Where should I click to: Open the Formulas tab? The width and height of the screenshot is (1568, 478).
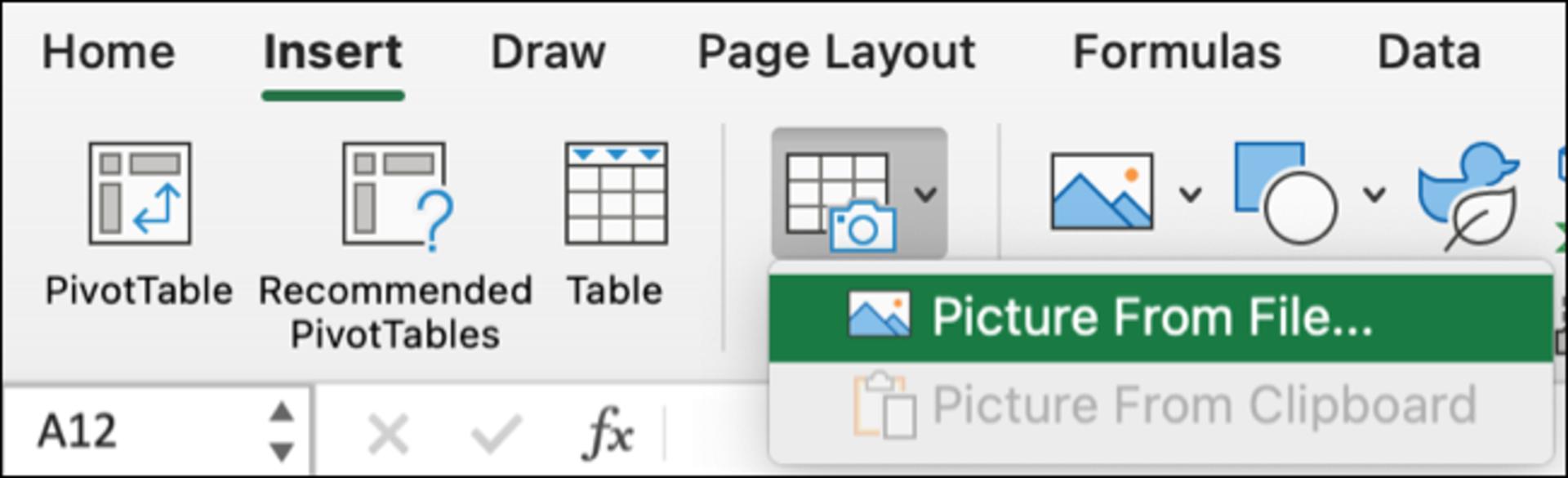pyautogui.click(x=1177, y=52)
